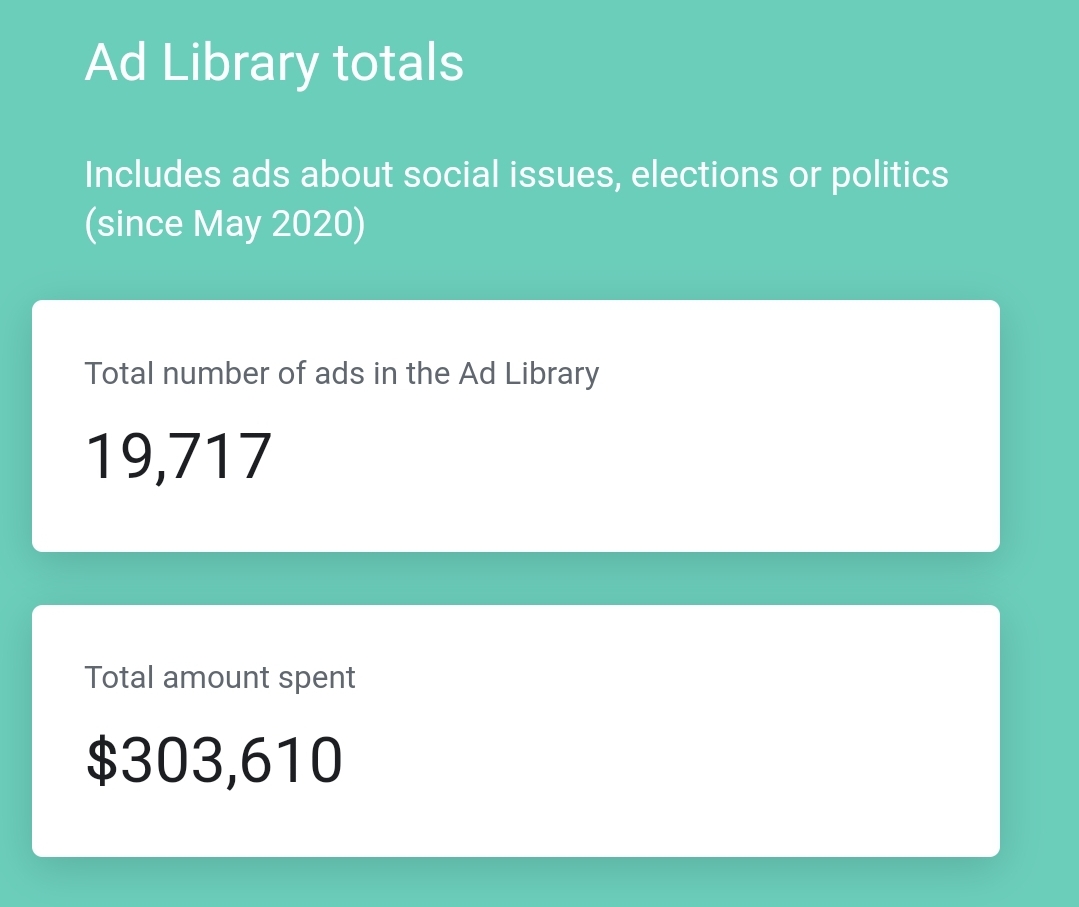
Task: Click the word totals in heading
Action: coord(398,63)
